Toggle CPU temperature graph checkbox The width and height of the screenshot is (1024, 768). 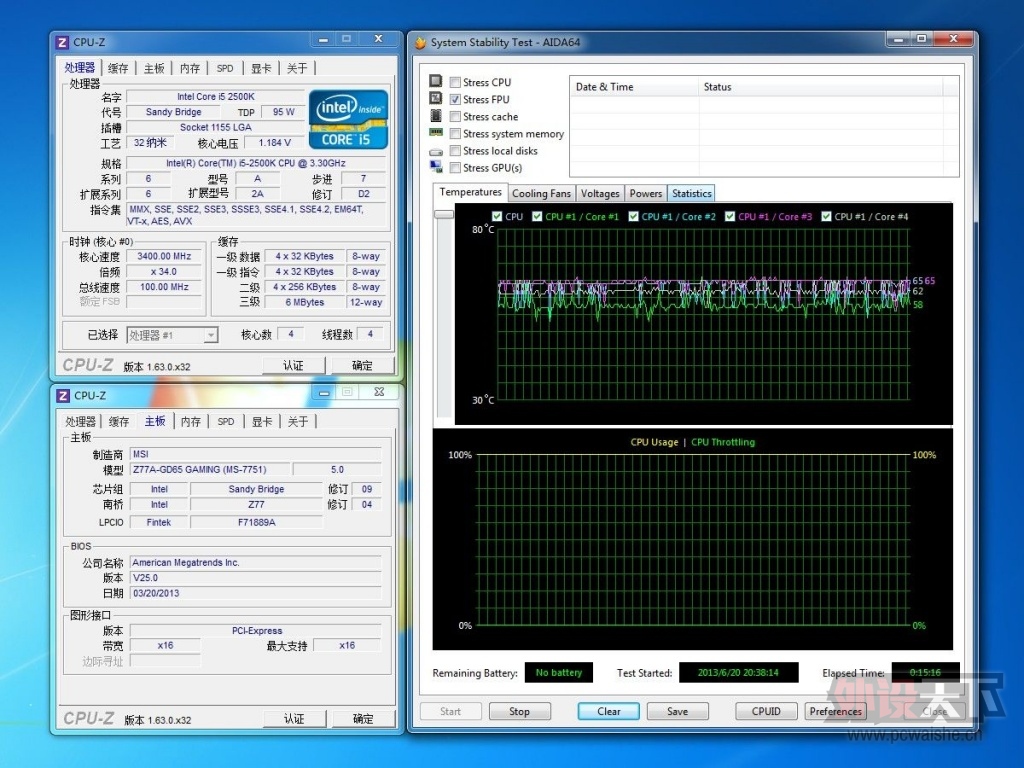click(x=497, y=216)
